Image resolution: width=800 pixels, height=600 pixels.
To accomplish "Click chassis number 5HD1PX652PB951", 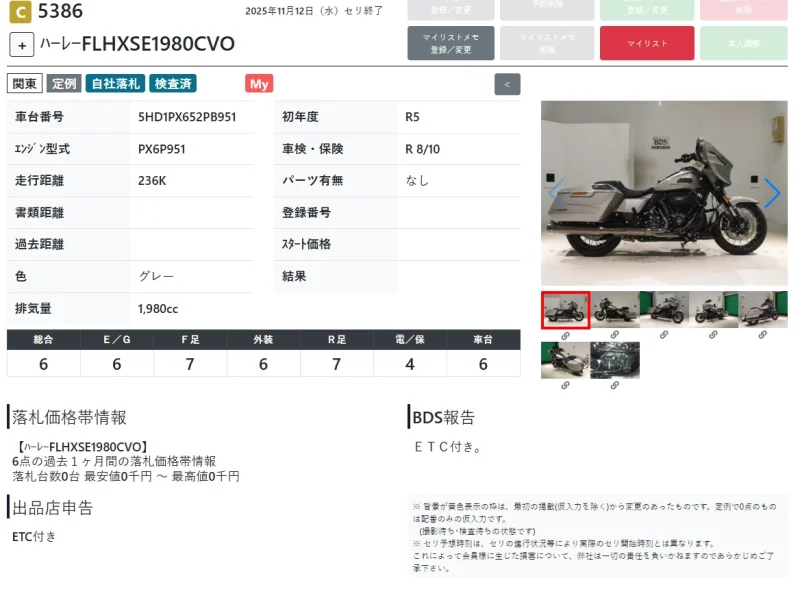I will tap(187, 117).
